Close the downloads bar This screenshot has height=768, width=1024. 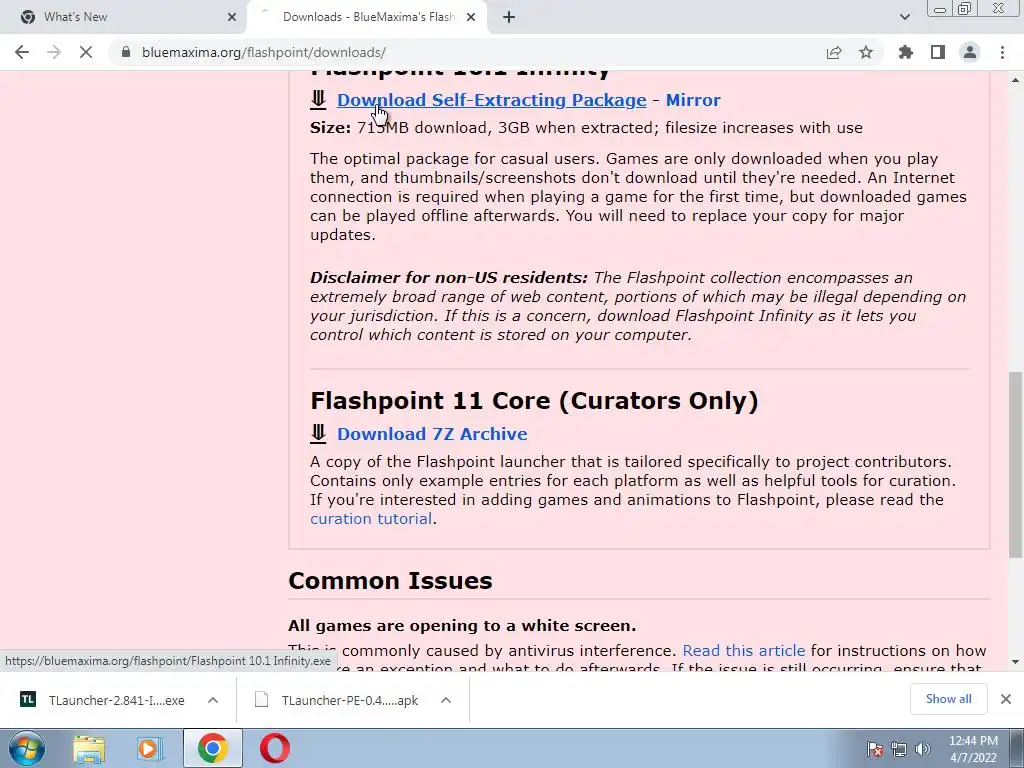tap(1006, 699)
